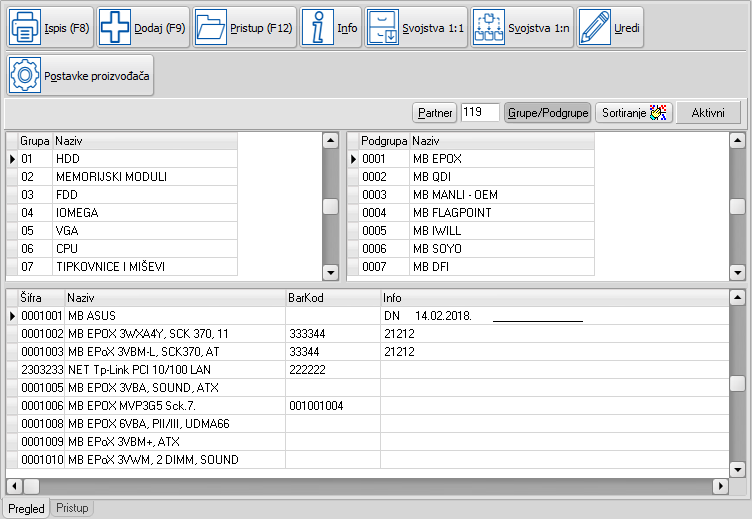Select subgroup MB DFI
This screenshot has height=519, width=752.
(x=471, y=267)
